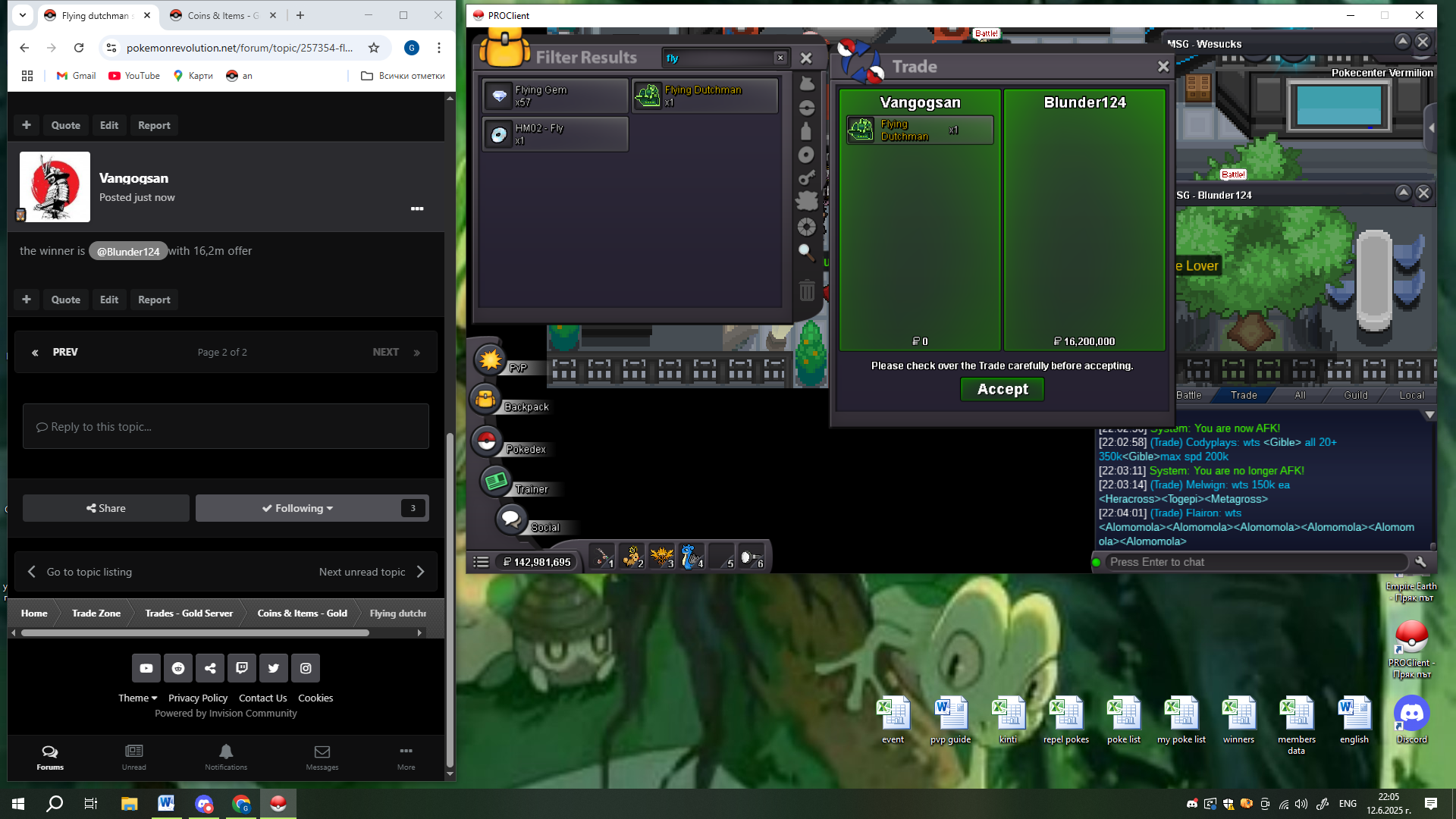Open the forum Twitter social icon
1456x819 pixels.
pos(274,668)
